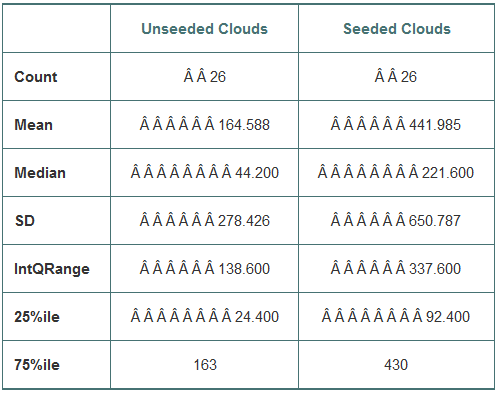Click the seeded median value 221.600
The width and height of the screenshot is (498, 394).
[448, 173]
